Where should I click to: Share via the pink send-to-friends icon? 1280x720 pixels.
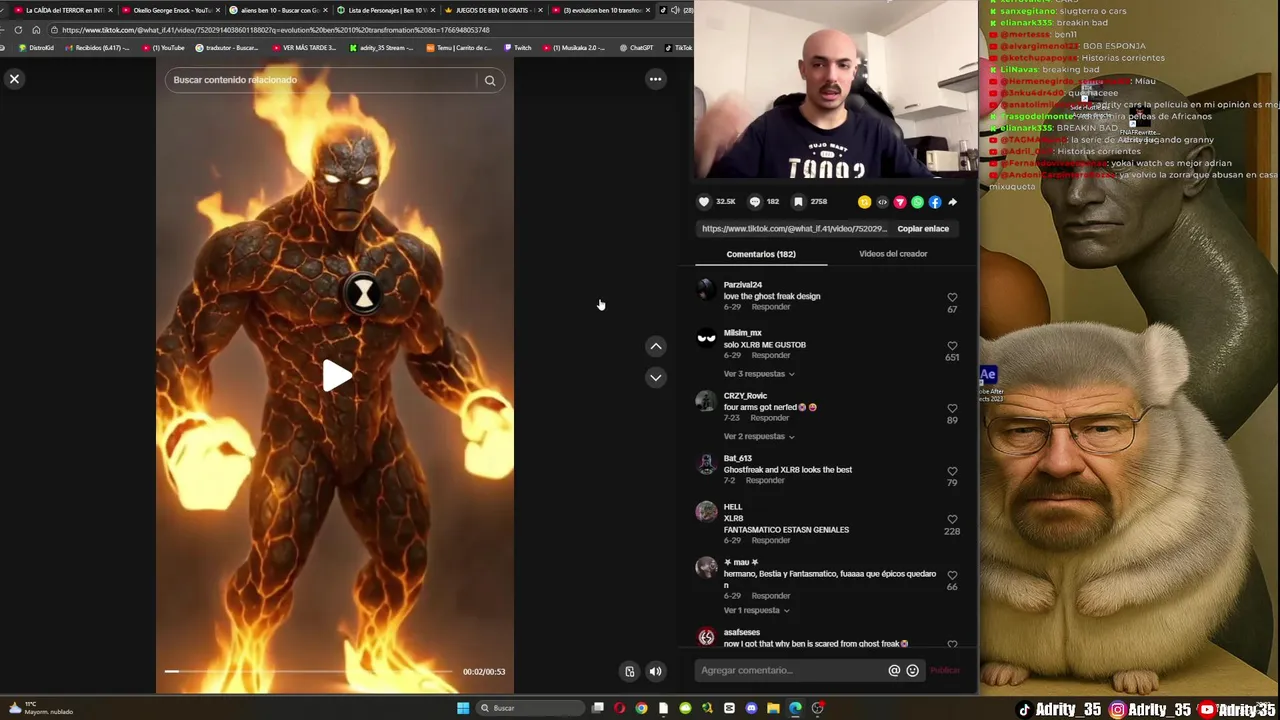900,202
